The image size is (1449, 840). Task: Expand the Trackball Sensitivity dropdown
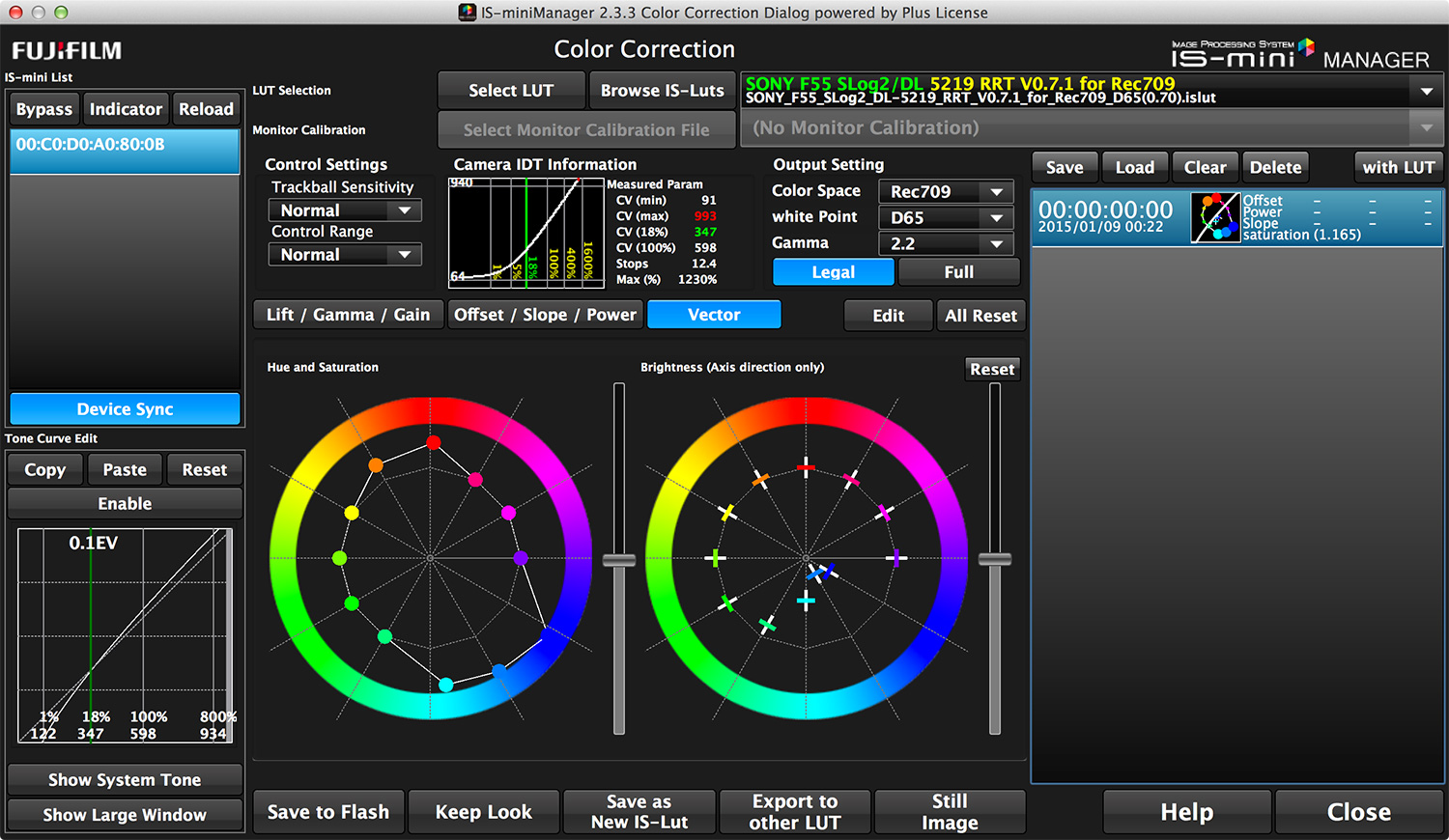coord(345,210)
